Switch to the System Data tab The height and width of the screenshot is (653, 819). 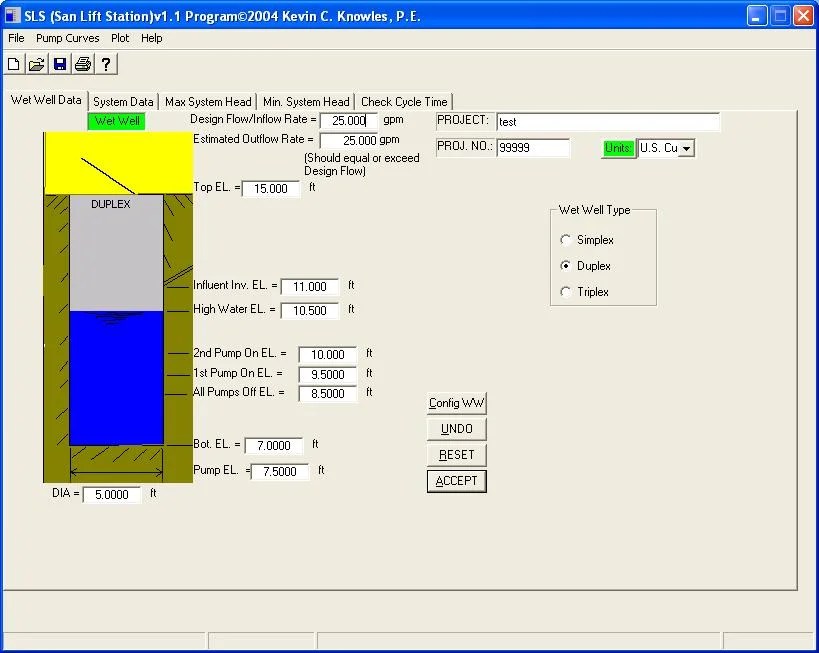point(123,101)
